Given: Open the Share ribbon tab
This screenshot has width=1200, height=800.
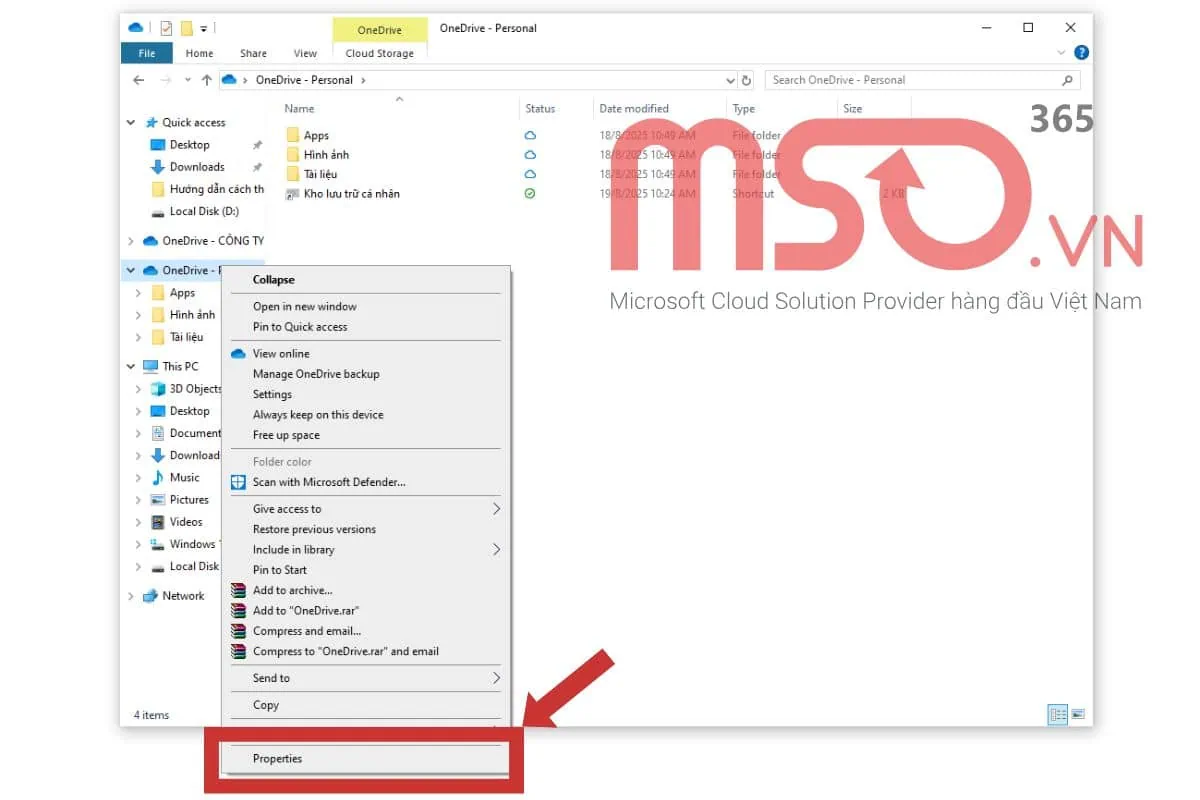Looking at the screenshot, I should [x=253, y=53].
